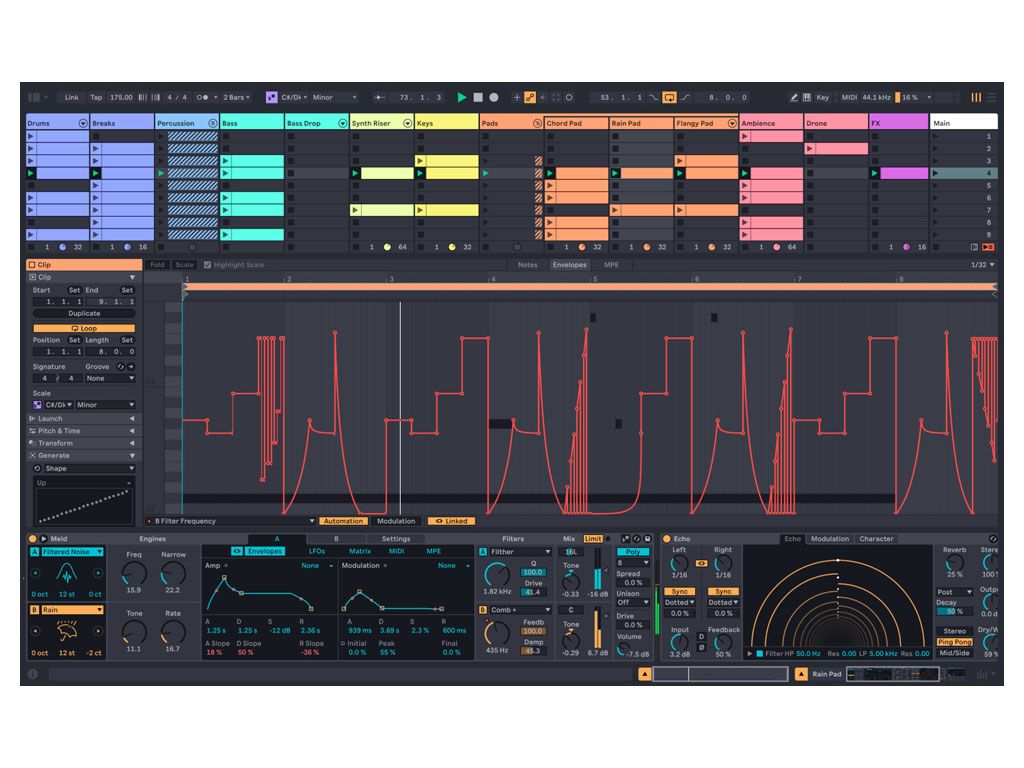Image resolution: width=1024 pixels, height=768 pixels.
Task: Click the Tap tempo button
Action: (96, 97)
